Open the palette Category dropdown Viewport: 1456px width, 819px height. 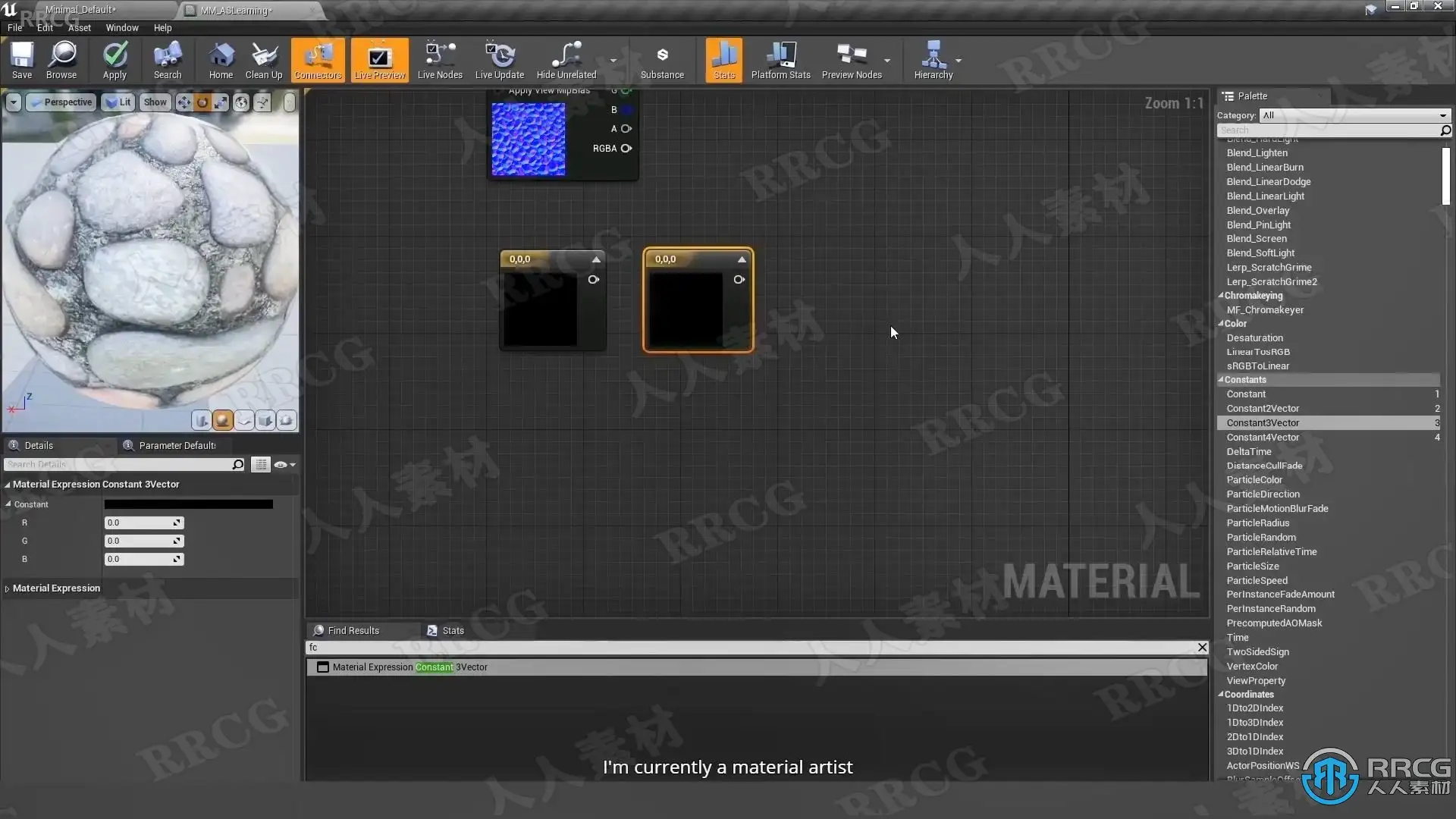tap(1354, 115)
